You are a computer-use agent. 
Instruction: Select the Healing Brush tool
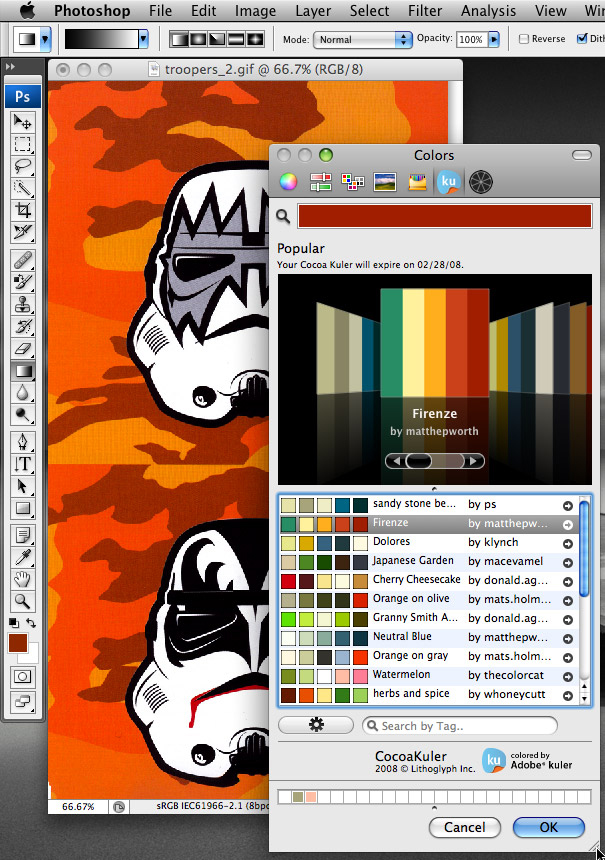pyautogui.click(x=22, y=260)
